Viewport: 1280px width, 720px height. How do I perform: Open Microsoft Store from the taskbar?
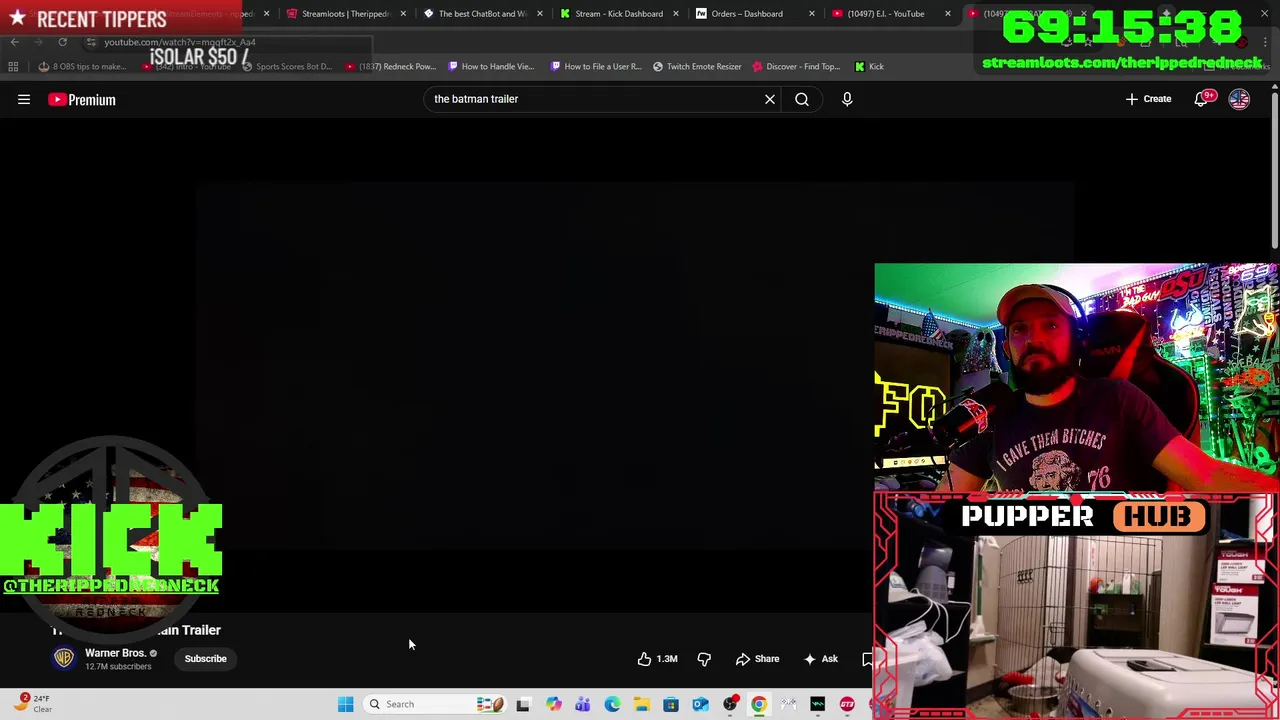tap(671, 704)
